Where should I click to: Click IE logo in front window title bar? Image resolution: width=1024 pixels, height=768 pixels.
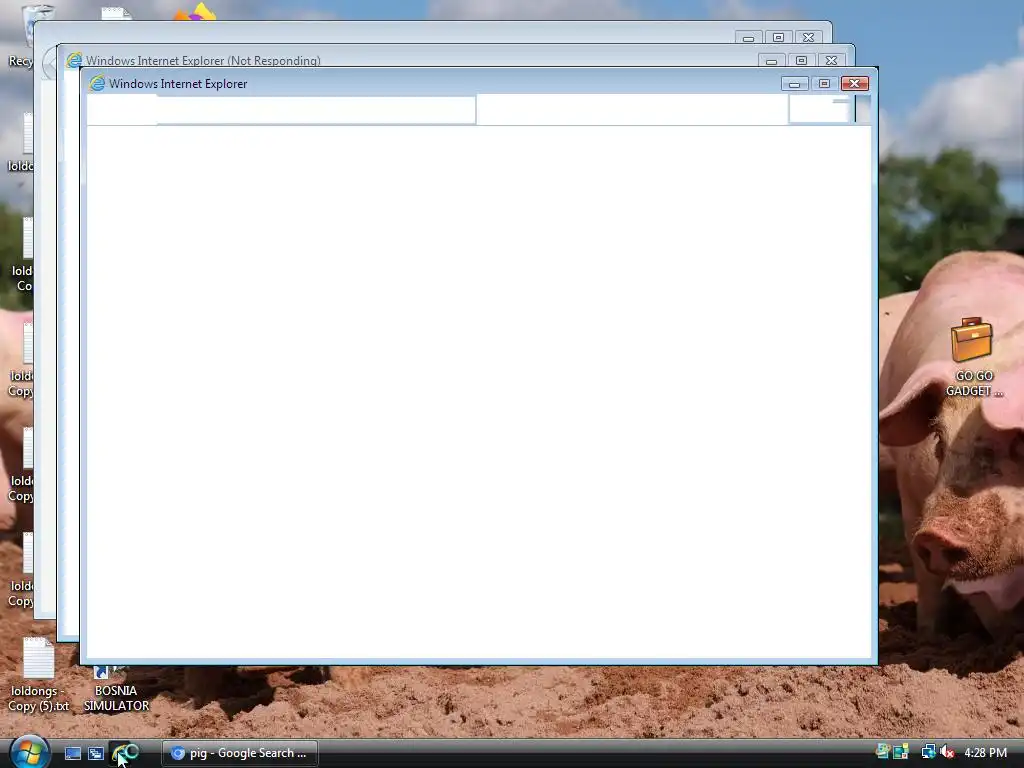97,83
